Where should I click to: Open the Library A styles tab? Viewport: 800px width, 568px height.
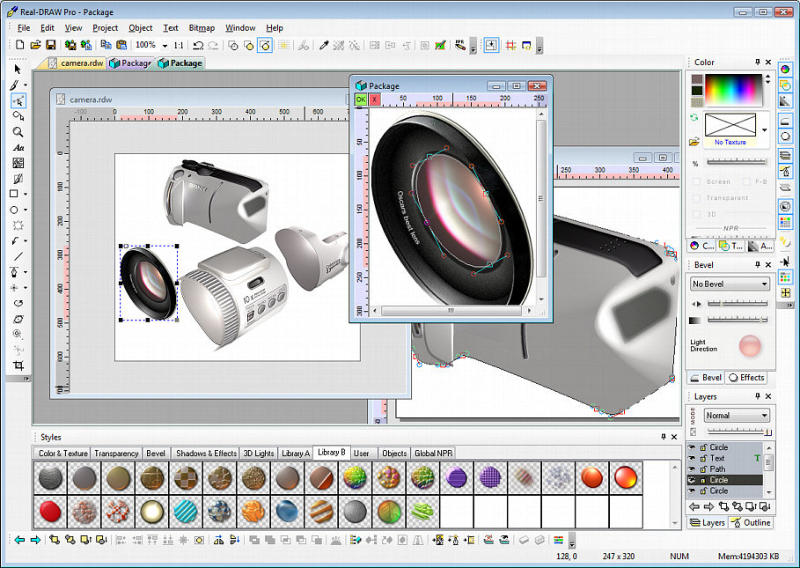295,453
